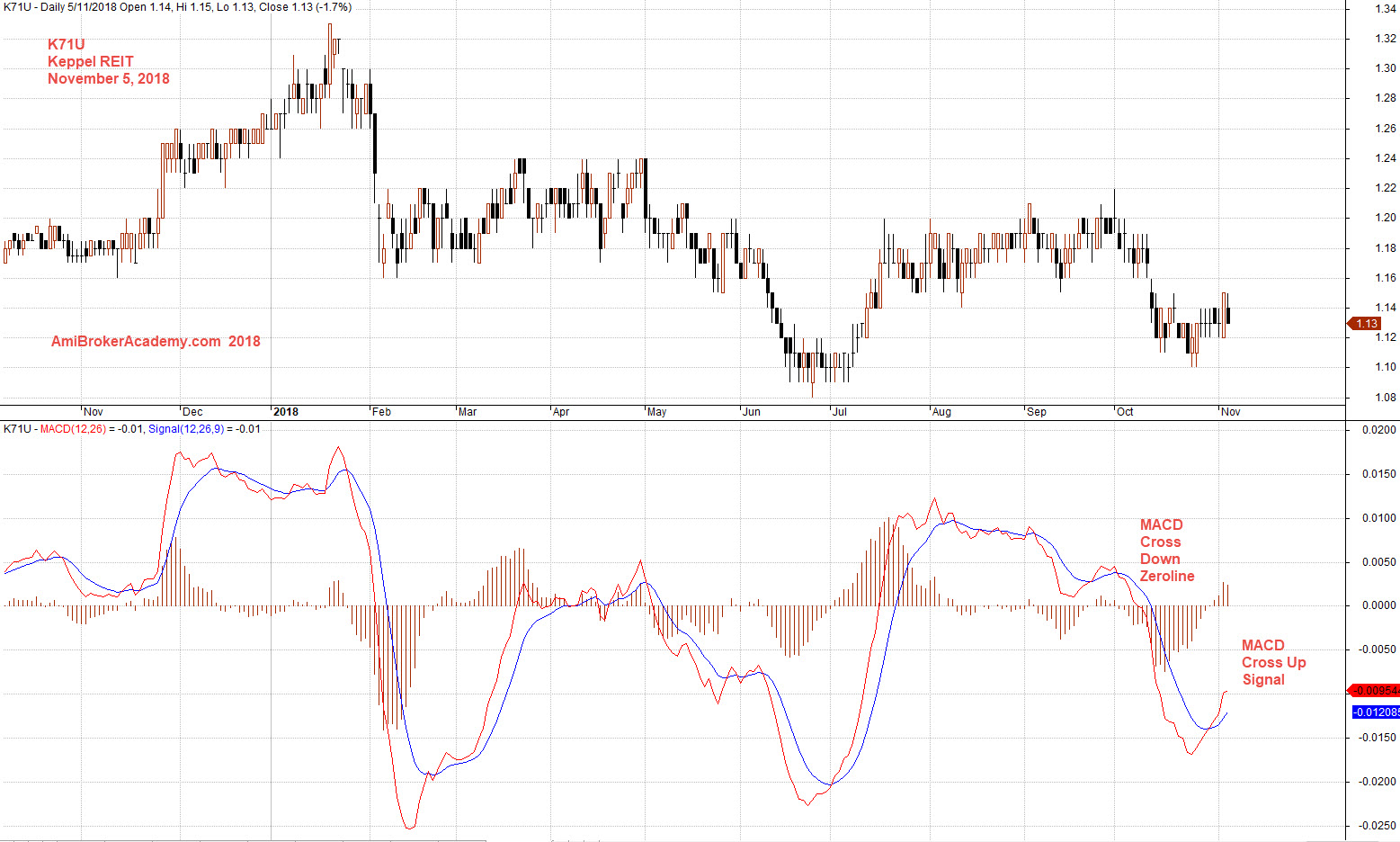Click the 'Mar' month label on time axis
This screenshot has width=1400, height=842.
(468, 412)
